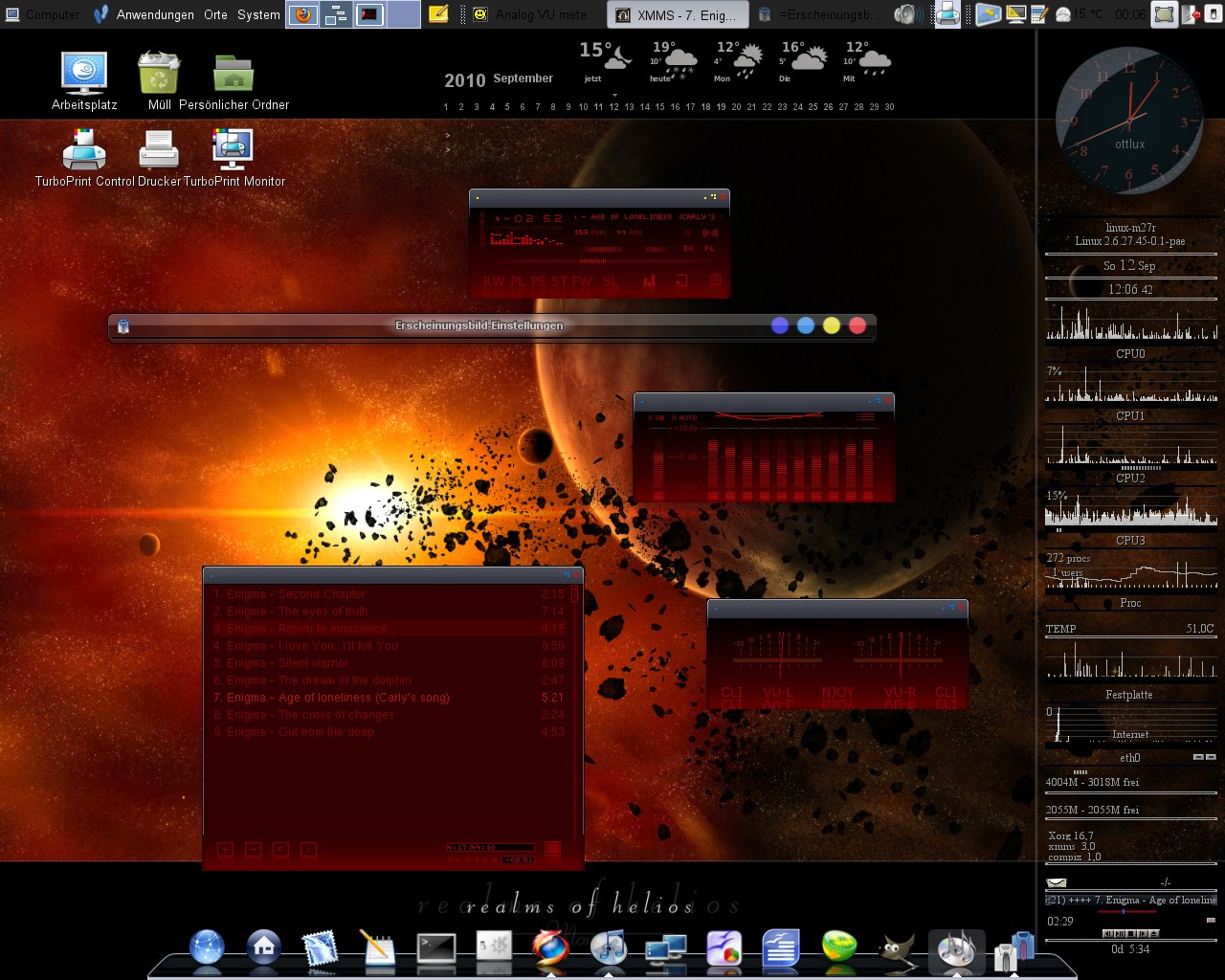Launch Firefox from top panel
The height and width of the screenshot is (980, 1225).
point(302,14)
